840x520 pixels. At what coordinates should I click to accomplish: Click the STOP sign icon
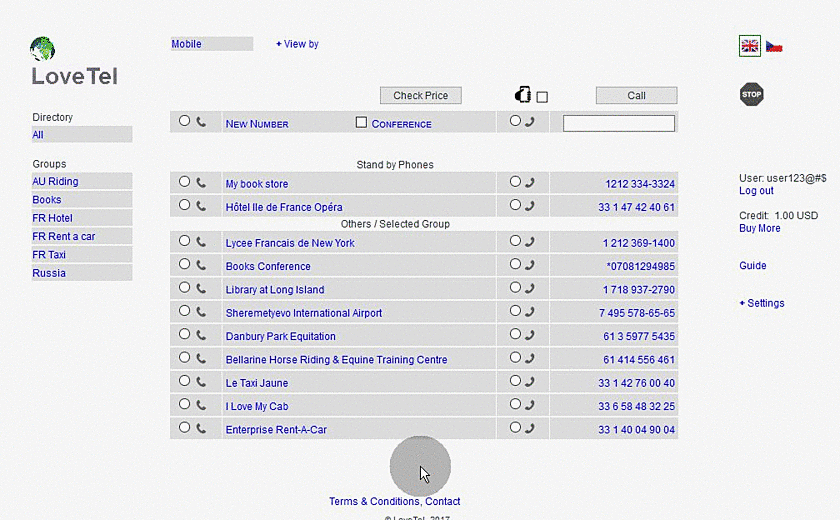[751, 94]
